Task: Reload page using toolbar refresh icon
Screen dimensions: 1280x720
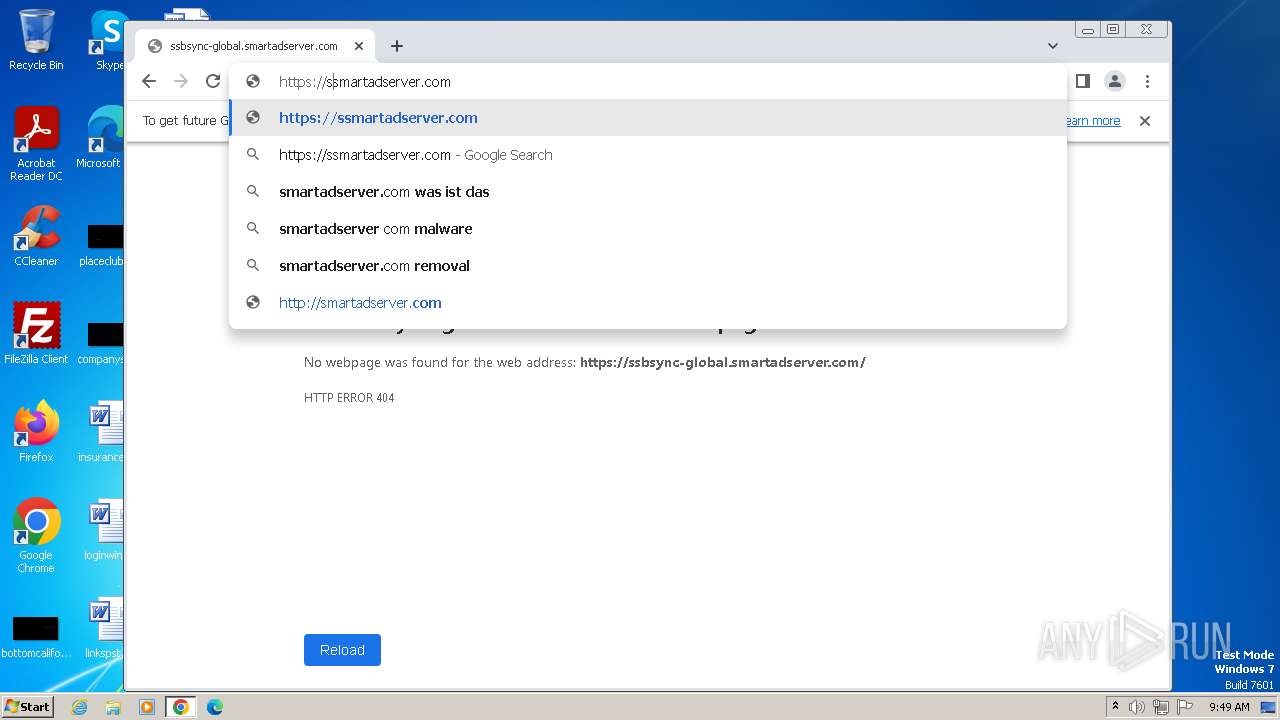Action: pos(212,82)
